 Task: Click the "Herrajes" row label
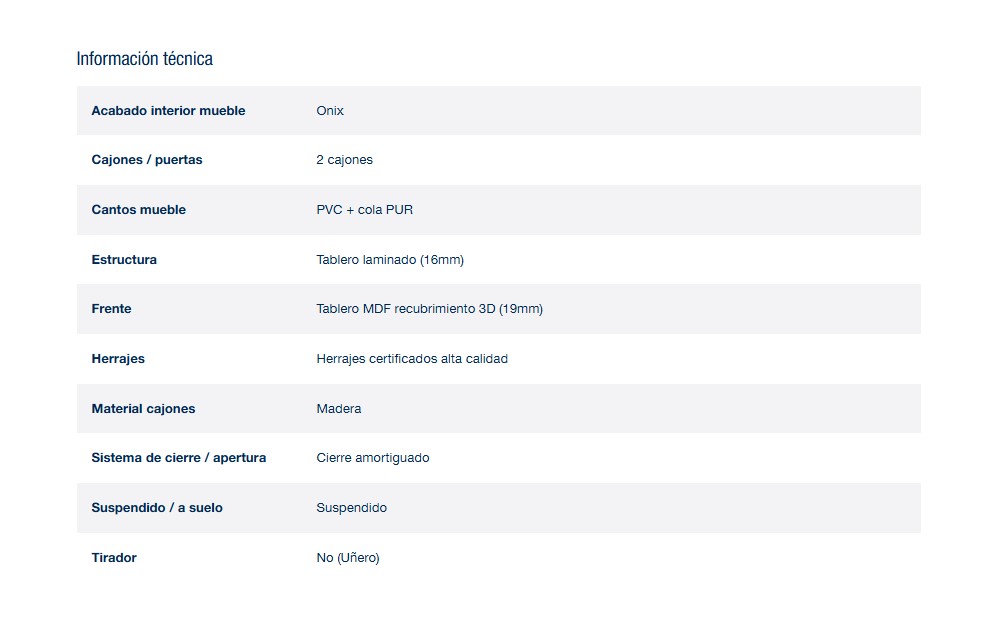pos(118,359)
